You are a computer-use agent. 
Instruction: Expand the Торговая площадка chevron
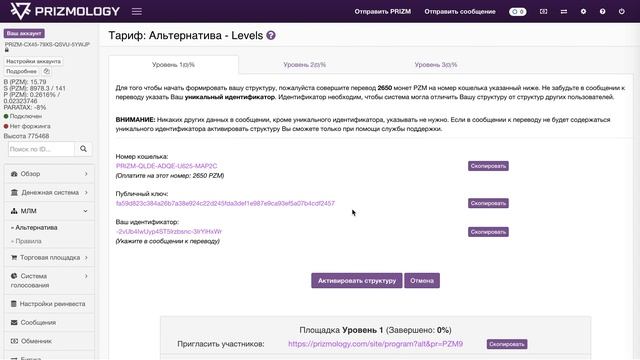pyautogui.click(x=86, y=258)
